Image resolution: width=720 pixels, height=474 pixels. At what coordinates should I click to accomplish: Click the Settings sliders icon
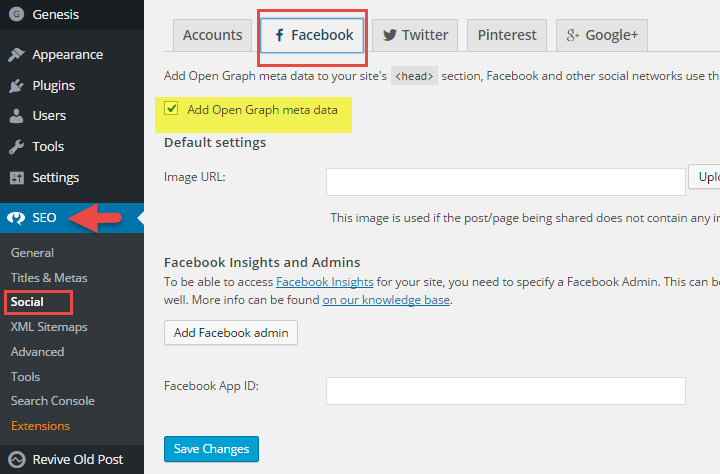coord(17,177)
